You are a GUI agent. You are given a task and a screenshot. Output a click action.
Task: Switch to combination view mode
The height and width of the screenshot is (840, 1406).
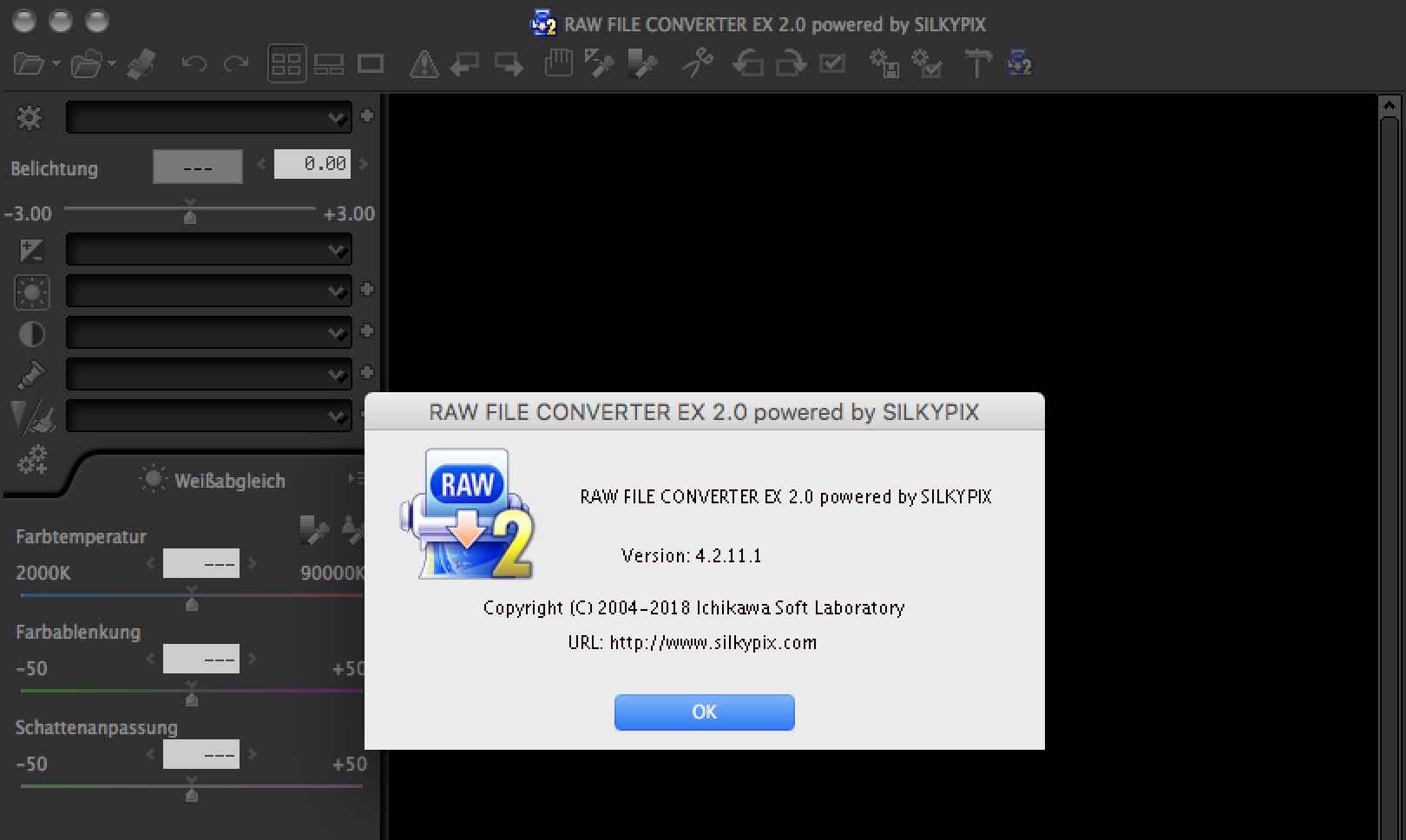[x=329, y=64]
